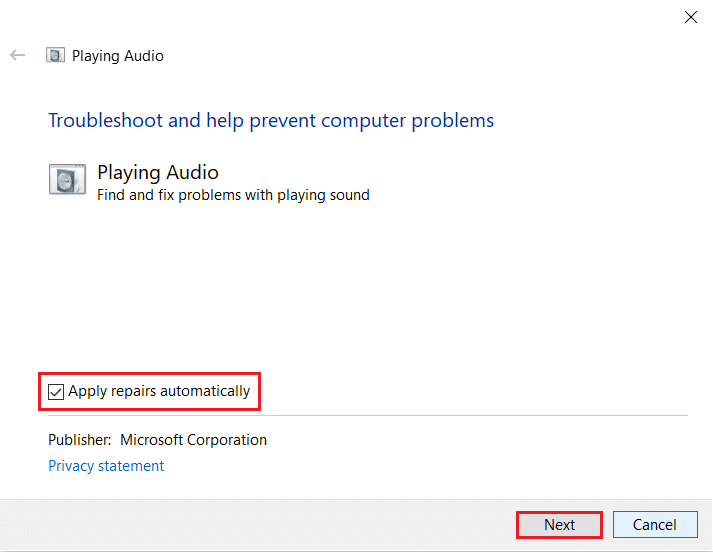The height and width of the screenshot is (552, 713).
Task: Click the small speaker icon in title bar
Action: click(x=56, y=55)
